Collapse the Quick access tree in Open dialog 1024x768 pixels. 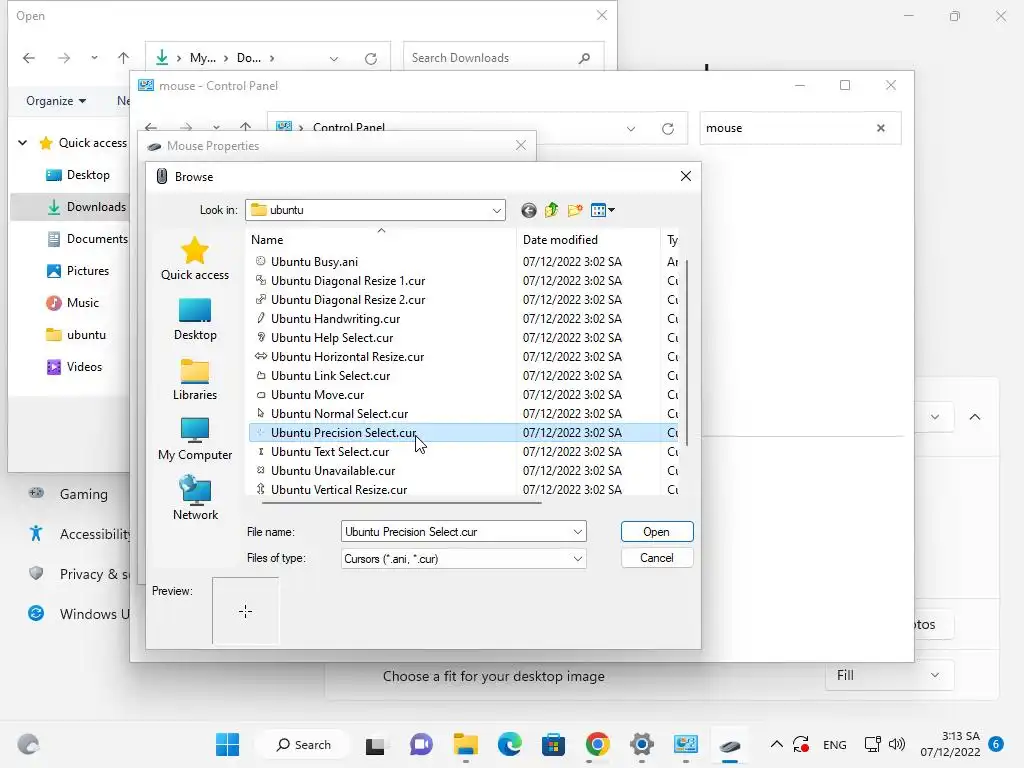coord(23,142)
